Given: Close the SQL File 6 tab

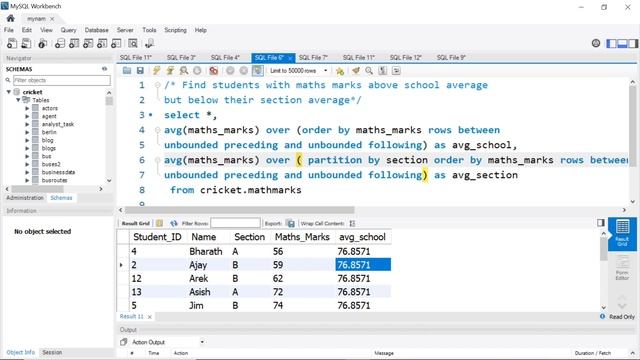Looking at the screenshot, I should tap(289, 58).
